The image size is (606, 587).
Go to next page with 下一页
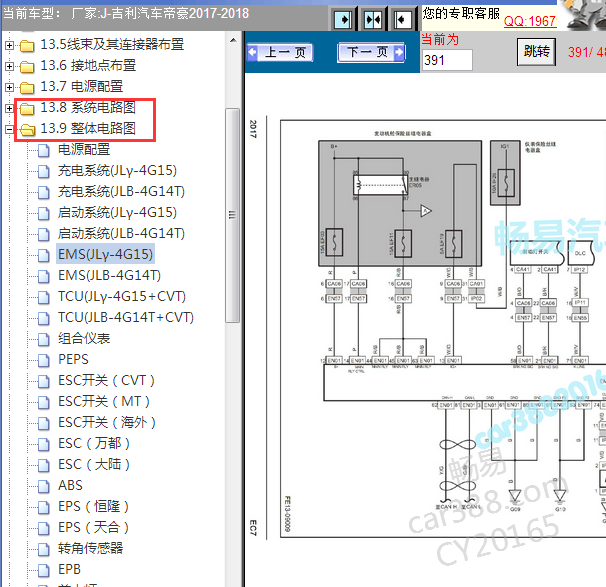pyautogui.click(x=371, y=52)
